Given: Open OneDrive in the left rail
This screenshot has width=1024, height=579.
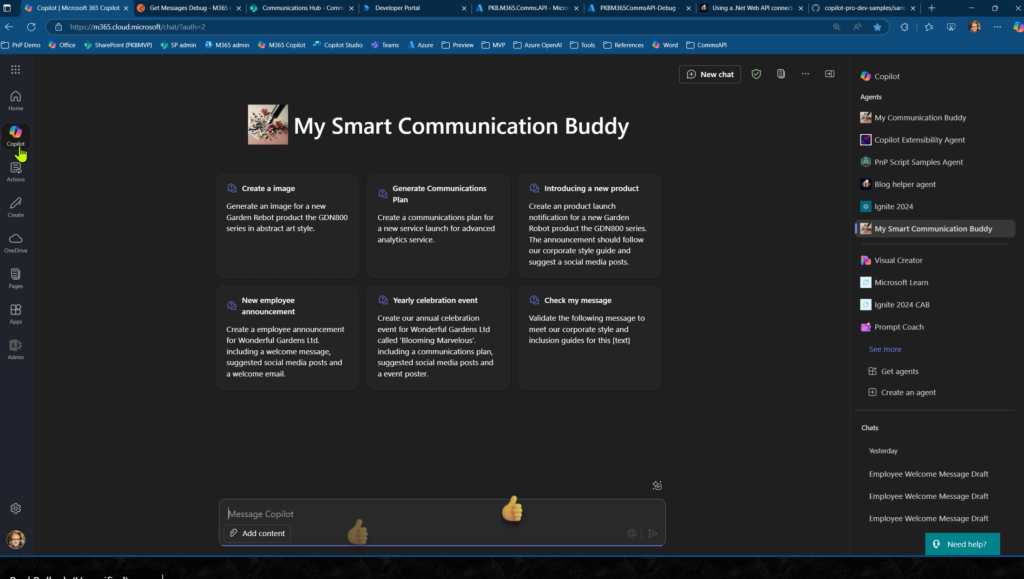Looking at the screenshot, I should 16,243.
